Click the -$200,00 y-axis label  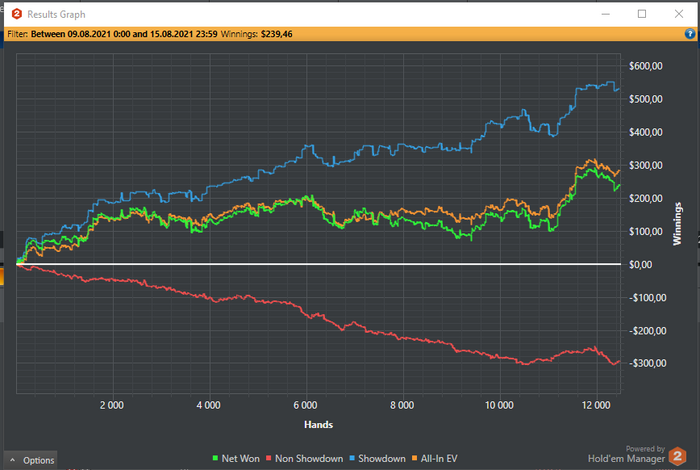tap(647, 331)
